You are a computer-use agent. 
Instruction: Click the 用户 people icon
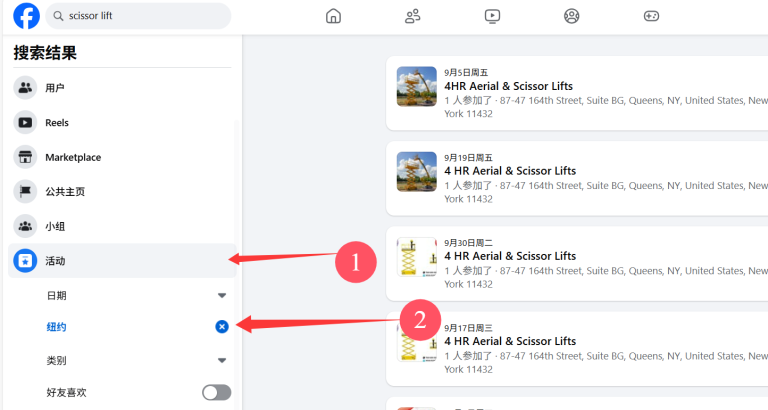[25, 88]
